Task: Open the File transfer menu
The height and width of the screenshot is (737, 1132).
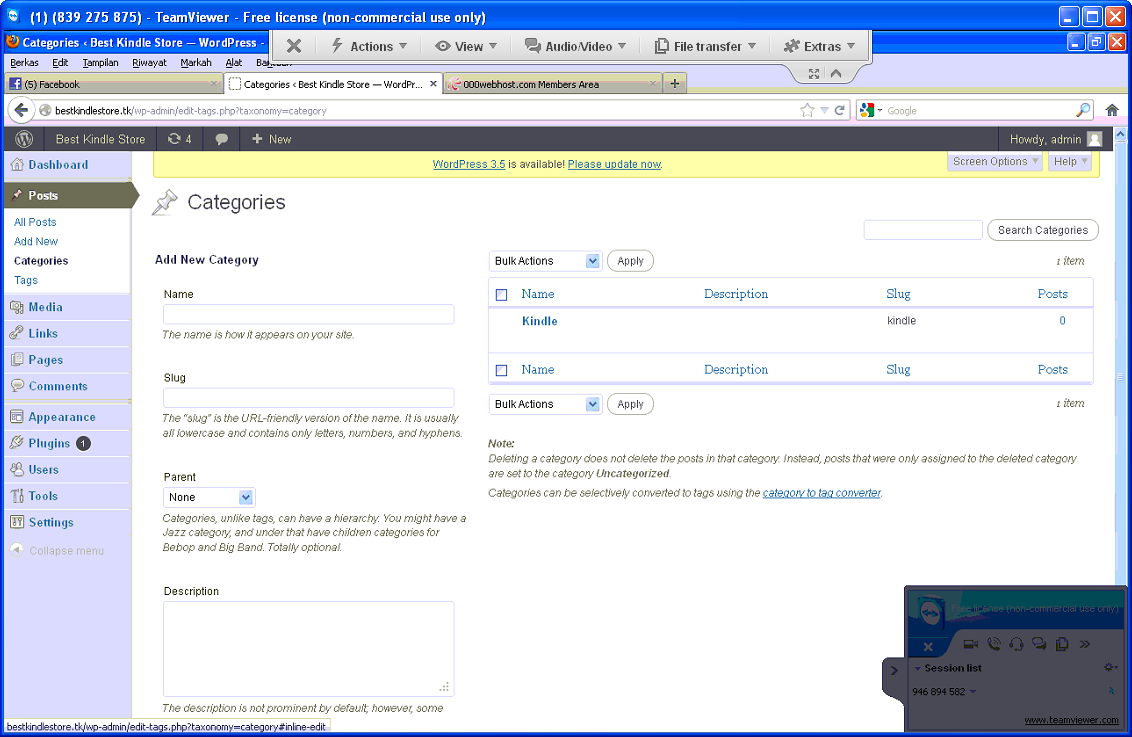Action: 705,46
